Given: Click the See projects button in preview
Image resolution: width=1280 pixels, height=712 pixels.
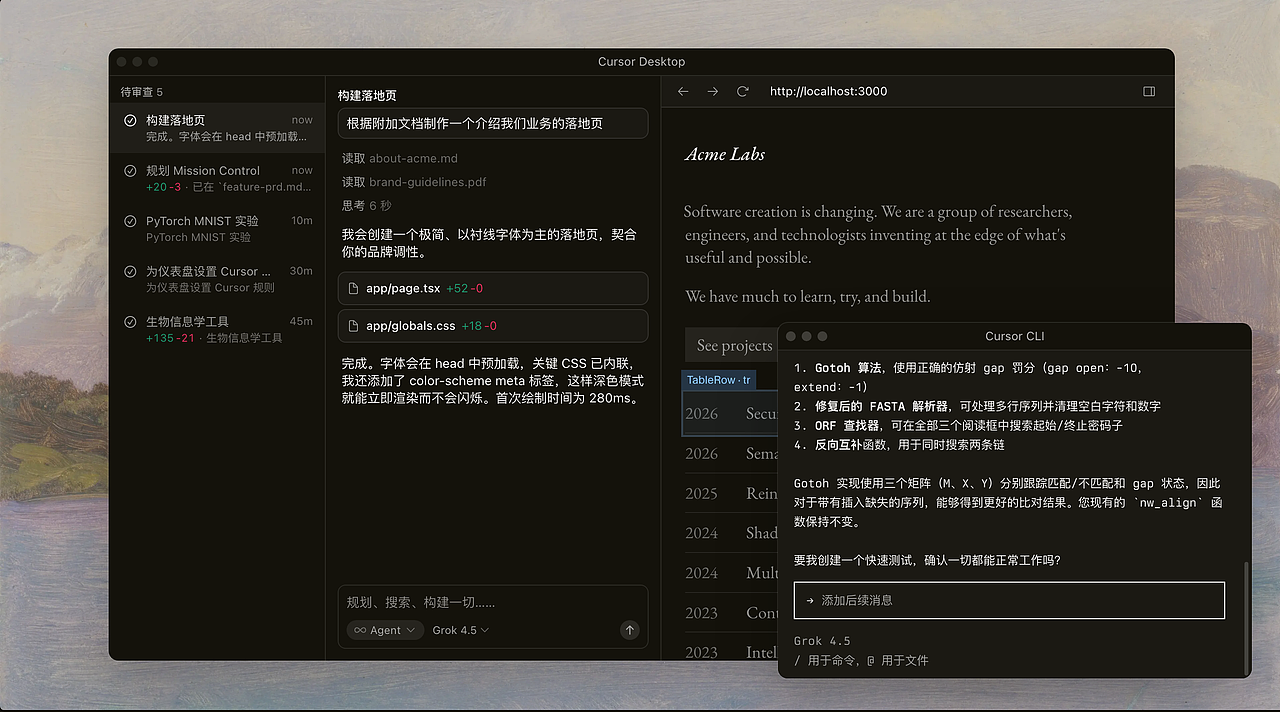Looking at the screenshot, I should [733, 345].
